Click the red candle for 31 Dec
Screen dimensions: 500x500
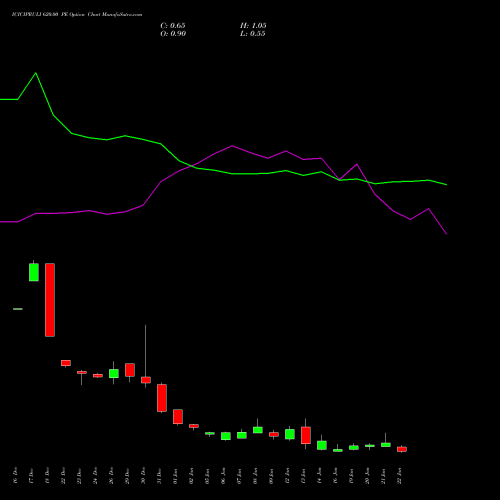[x=162, y=398]
